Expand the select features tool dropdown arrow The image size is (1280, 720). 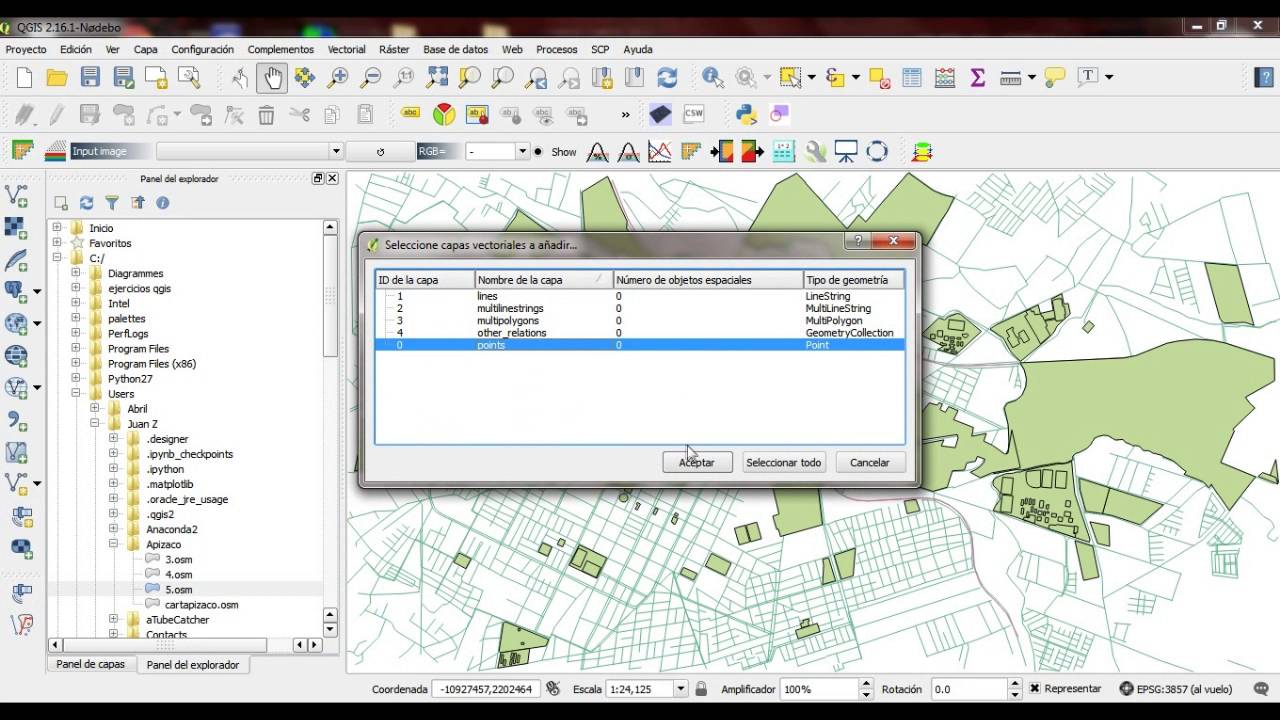[811, 77]
